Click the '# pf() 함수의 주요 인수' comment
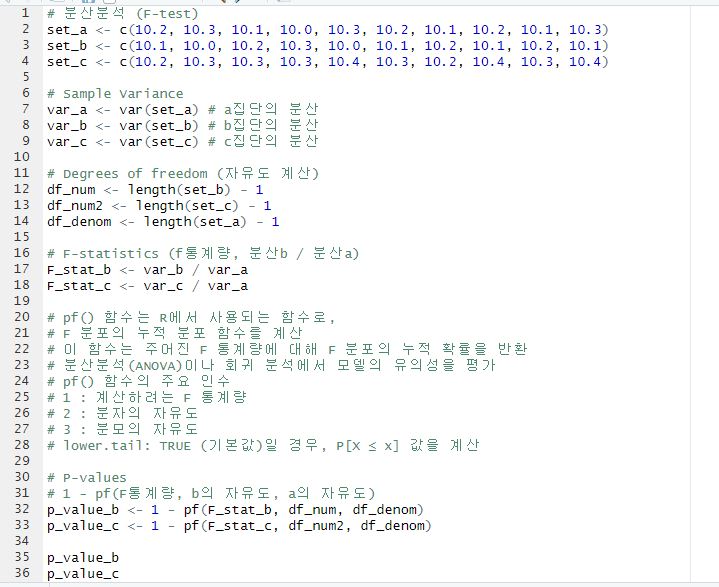The height and width of the screenshot is (587, 719). click(138, 381)
